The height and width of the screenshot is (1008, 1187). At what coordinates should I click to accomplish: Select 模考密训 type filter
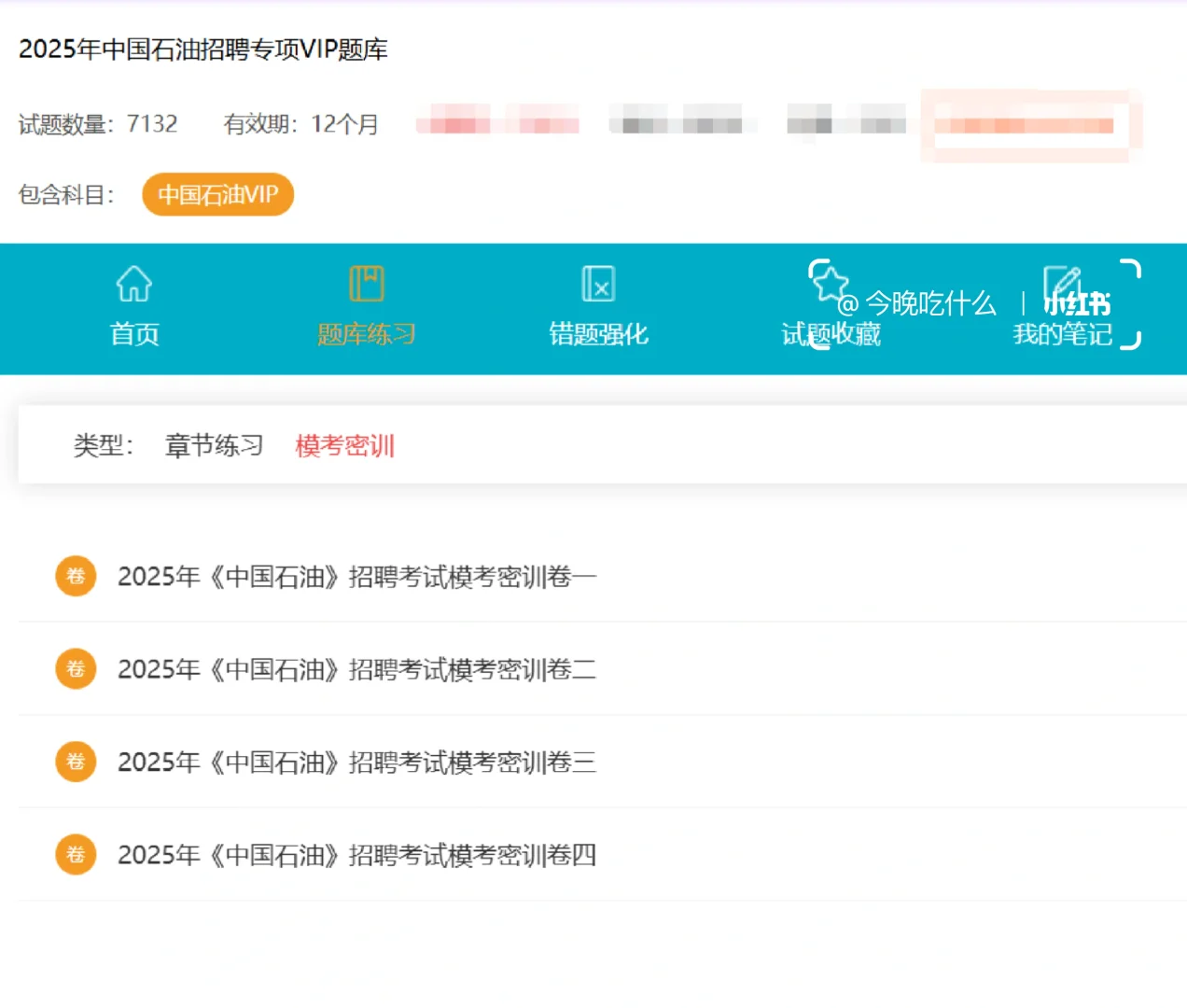[345, 446]
